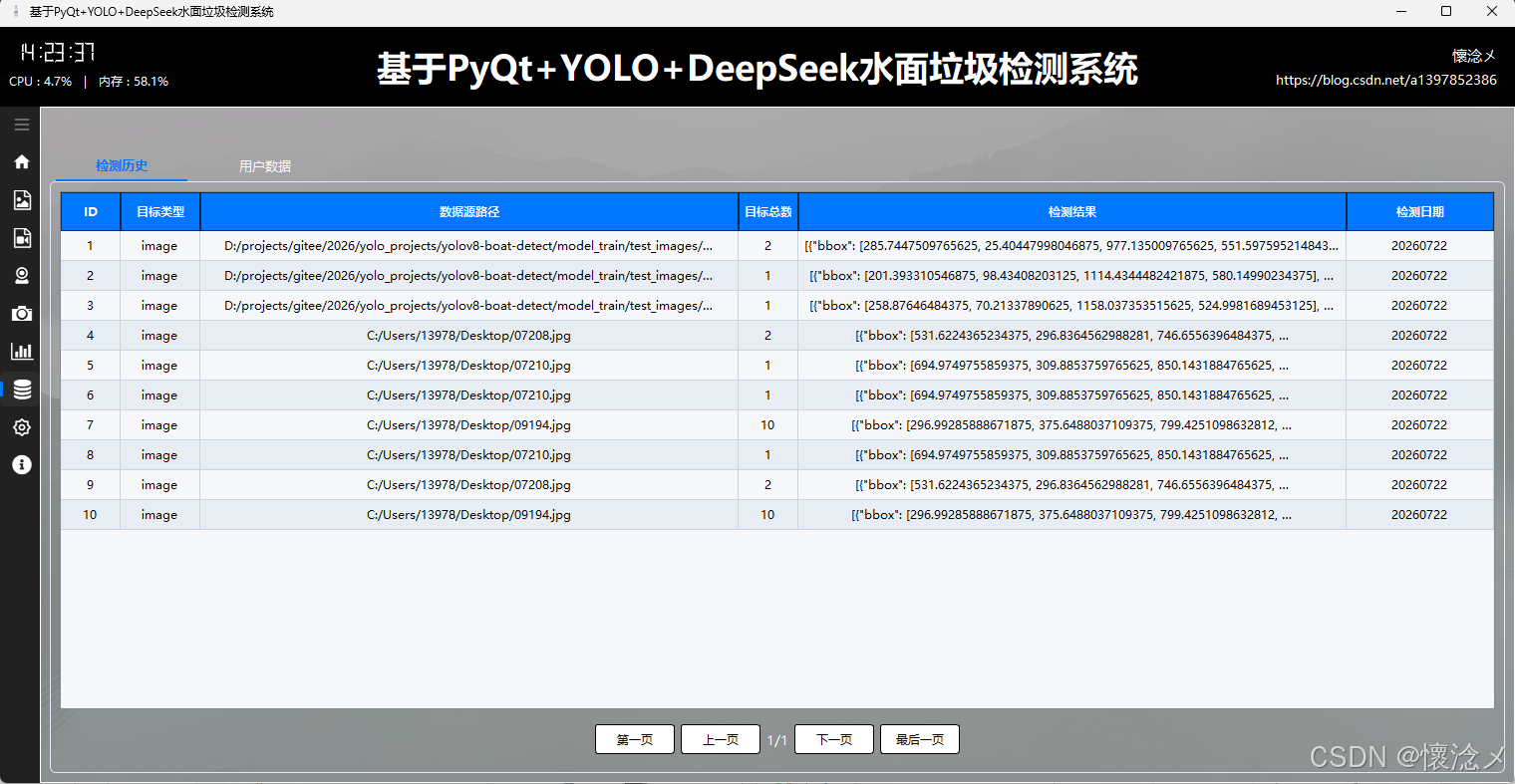Screen dimensions: 1515x784
Task: Select the ID cell of row 6
Action: pos(91,395)
